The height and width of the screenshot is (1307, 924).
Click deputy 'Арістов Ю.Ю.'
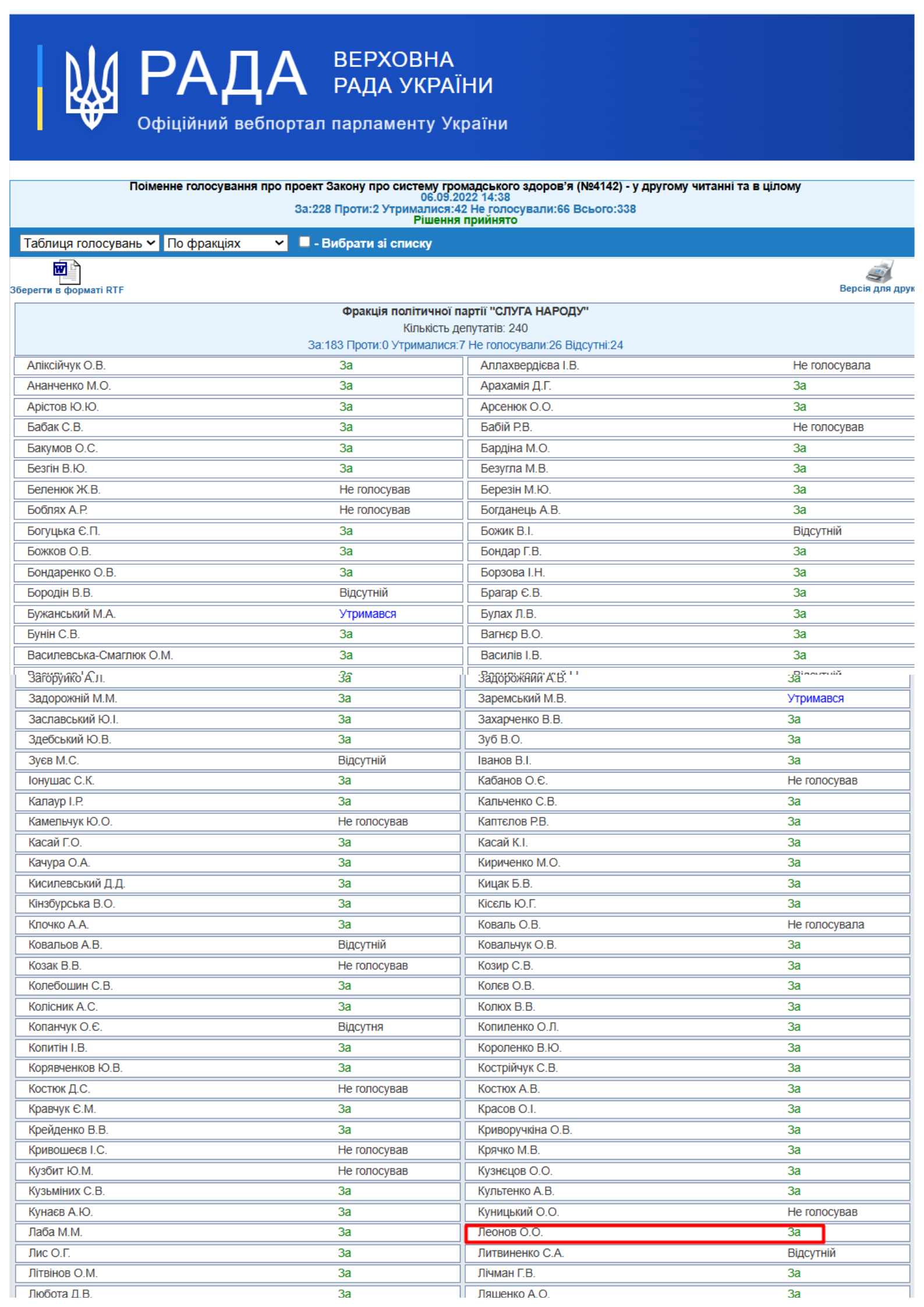point(63,407)
